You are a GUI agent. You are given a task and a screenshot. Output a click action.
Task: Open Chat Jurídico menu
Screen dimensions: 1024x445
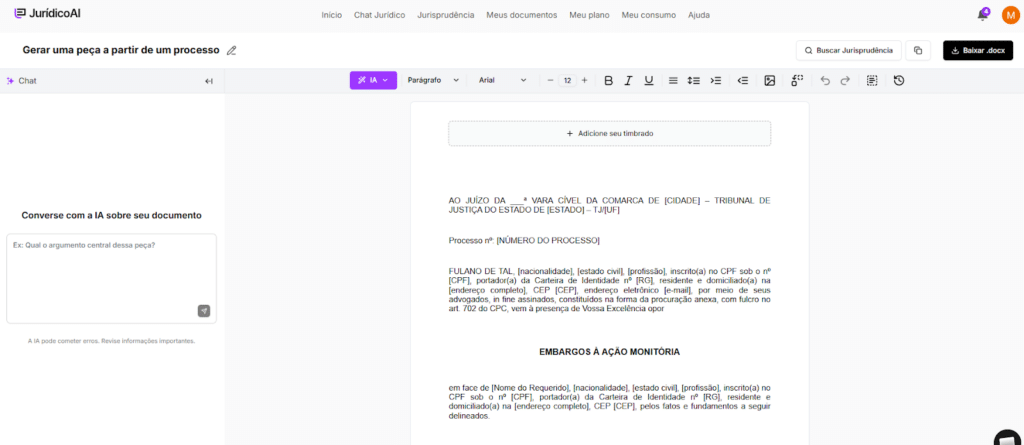[379, 15]
